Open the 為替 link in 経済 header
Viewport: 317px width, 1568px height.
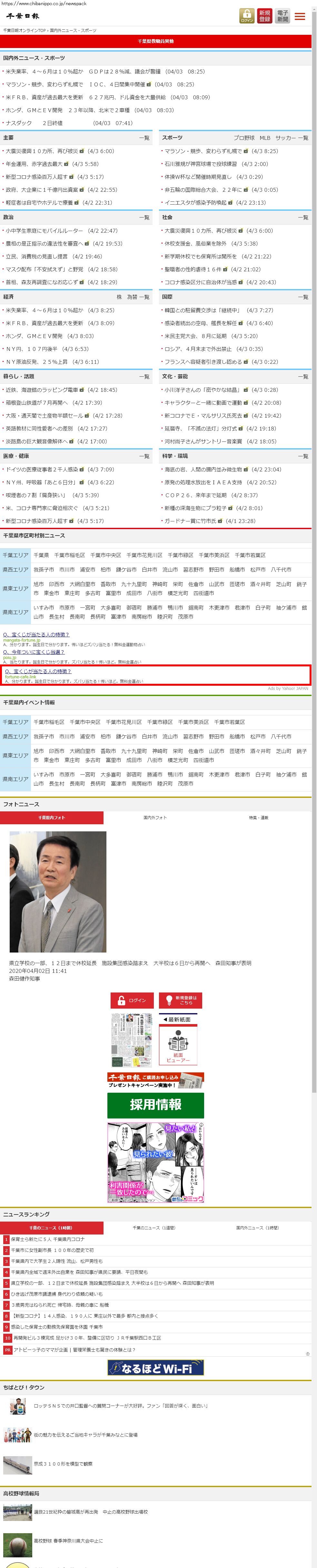pyautogui.click(x=132, y=297)
